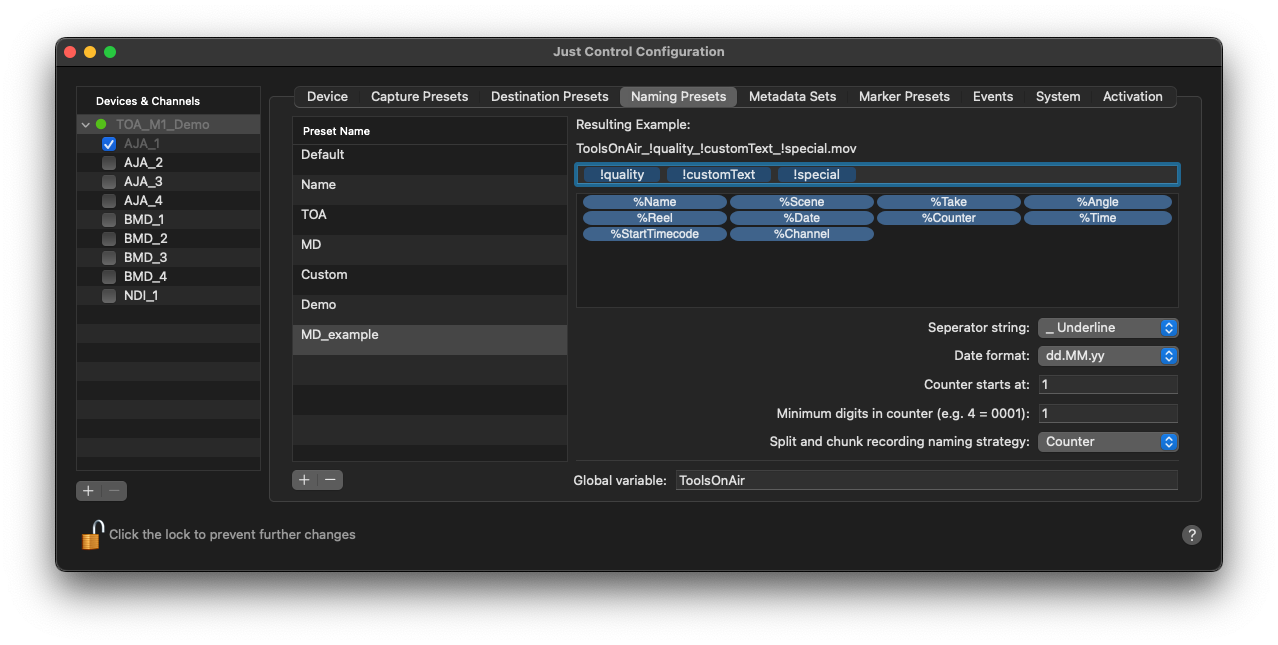Switch to the Marker Presets tab

tap(904, 97)
